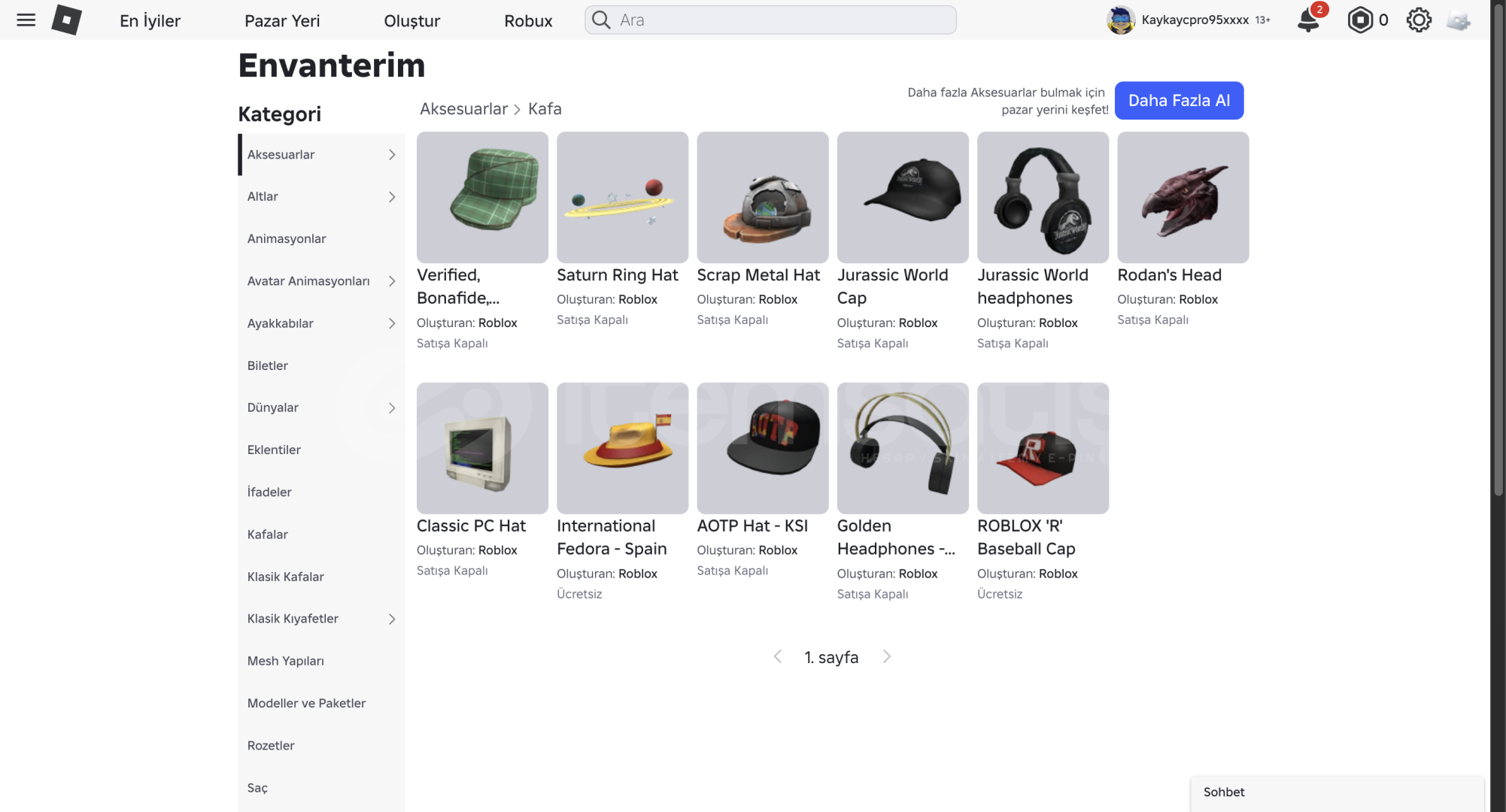Screen dimensions: 1506x812
Task: Select the Animasyonlar category
Action: click(x=321, y=238)
